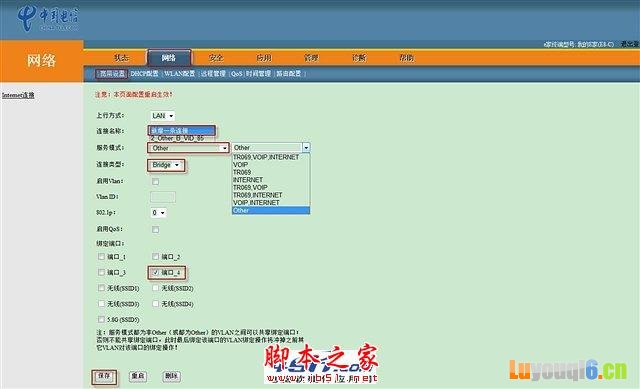This screenshot has height=389, width=640.
Task: Click the China Telecom logo
Action: tap(48, 18)
